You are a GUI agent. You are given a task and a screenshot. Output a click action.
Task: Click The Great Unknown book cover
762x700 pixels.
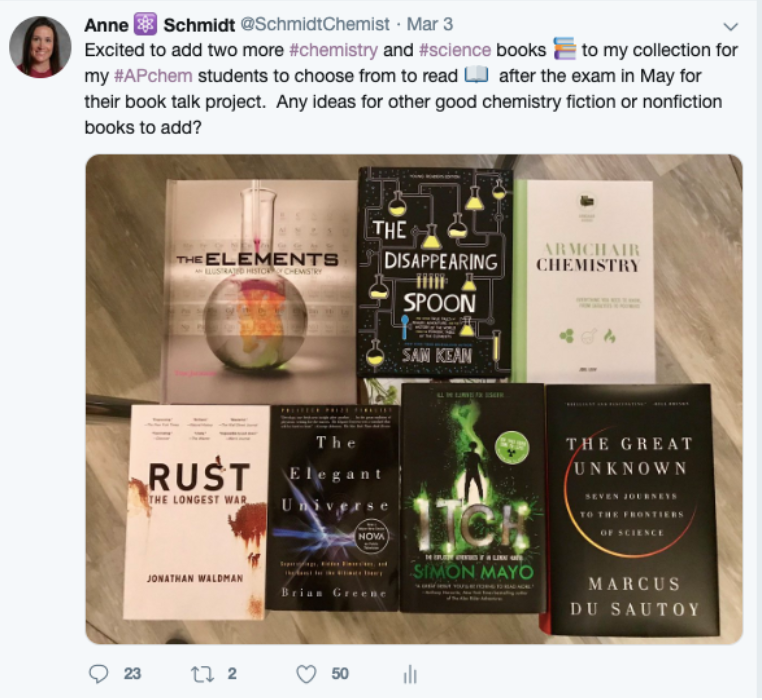pyautogui.click(x=633, y=509)
